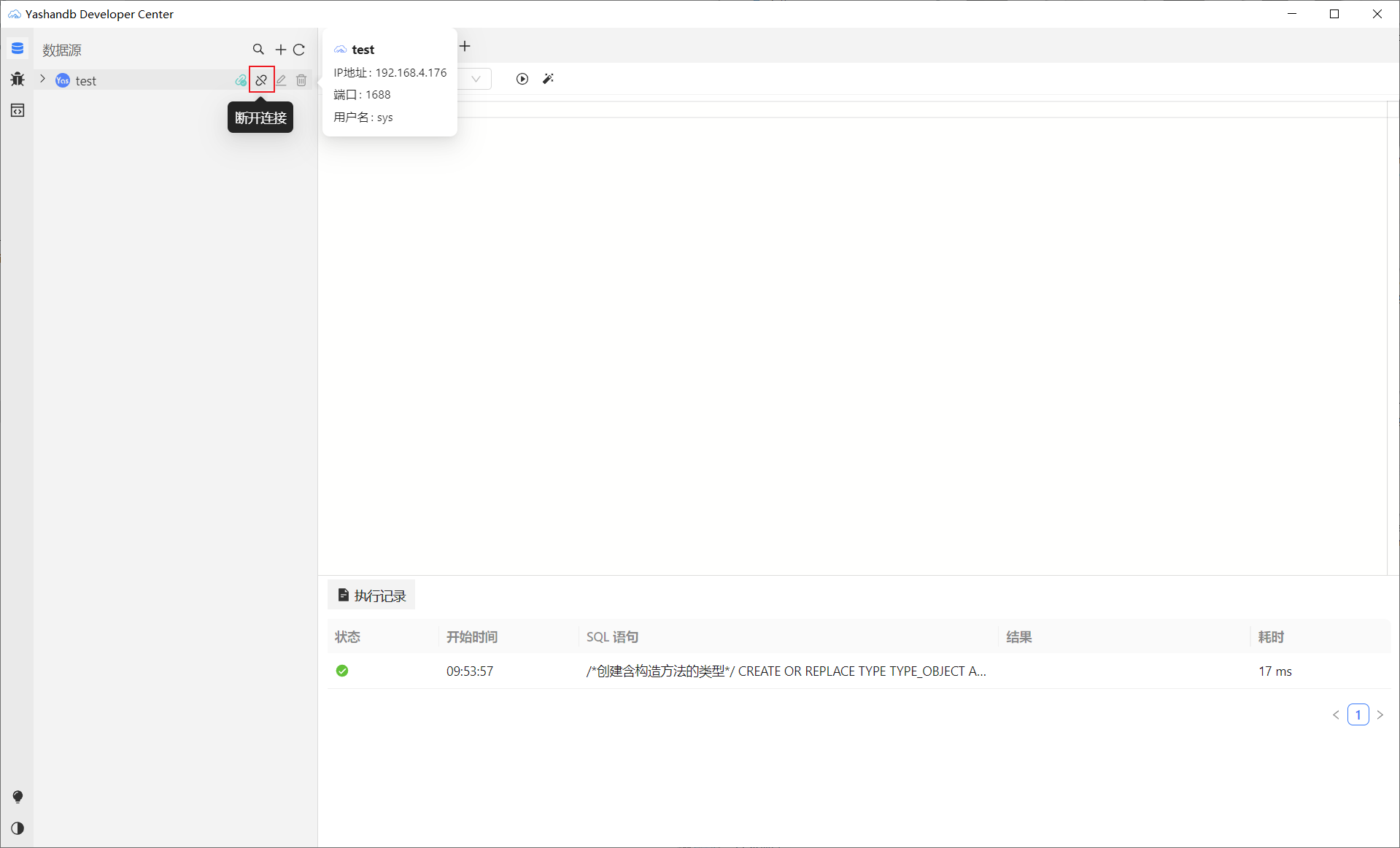Open the code window icon in sidebar
This screenshot has width=1400, height=848.
point(18,110)
